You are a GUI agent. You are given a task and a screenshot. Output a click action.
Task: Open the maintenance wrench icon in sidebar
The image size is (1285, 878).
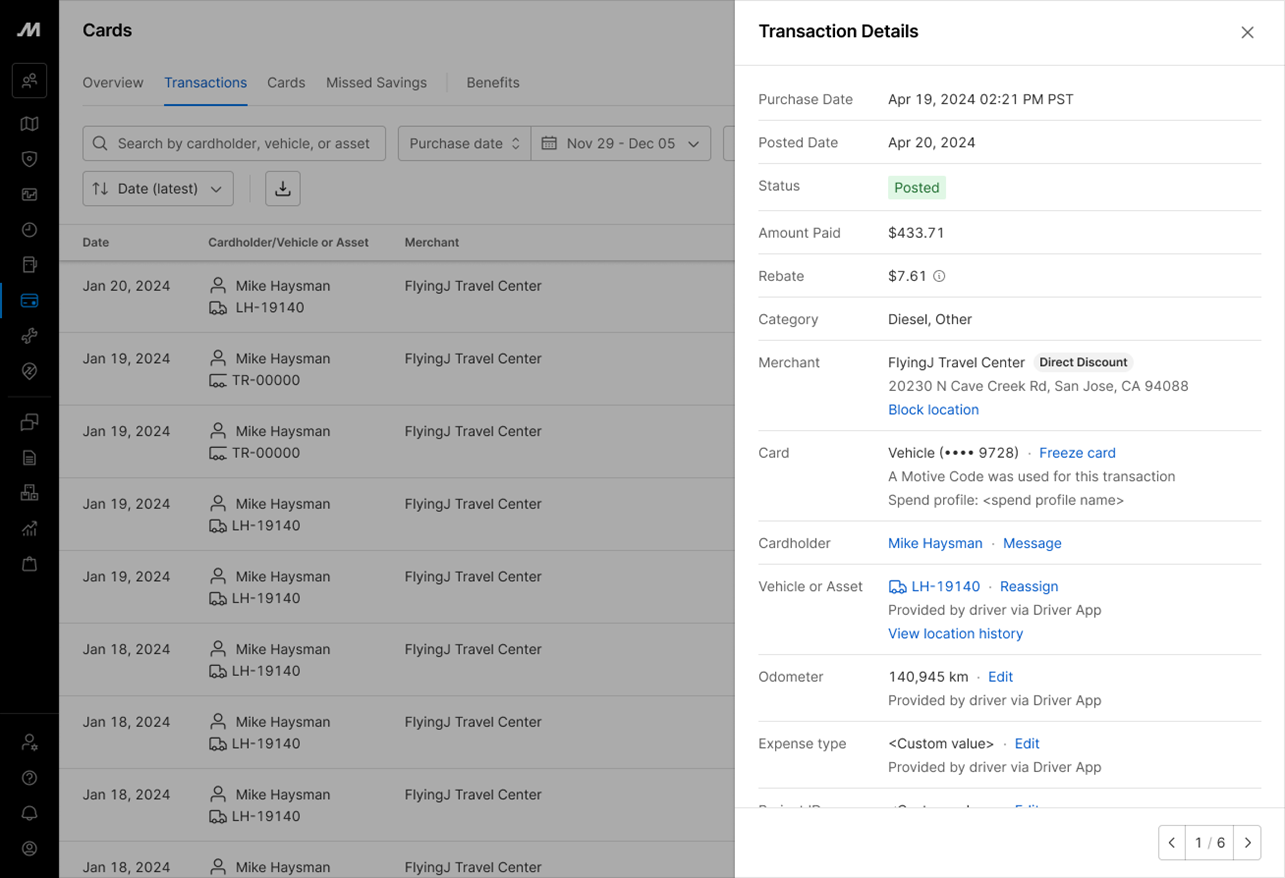tap(29, 336)
